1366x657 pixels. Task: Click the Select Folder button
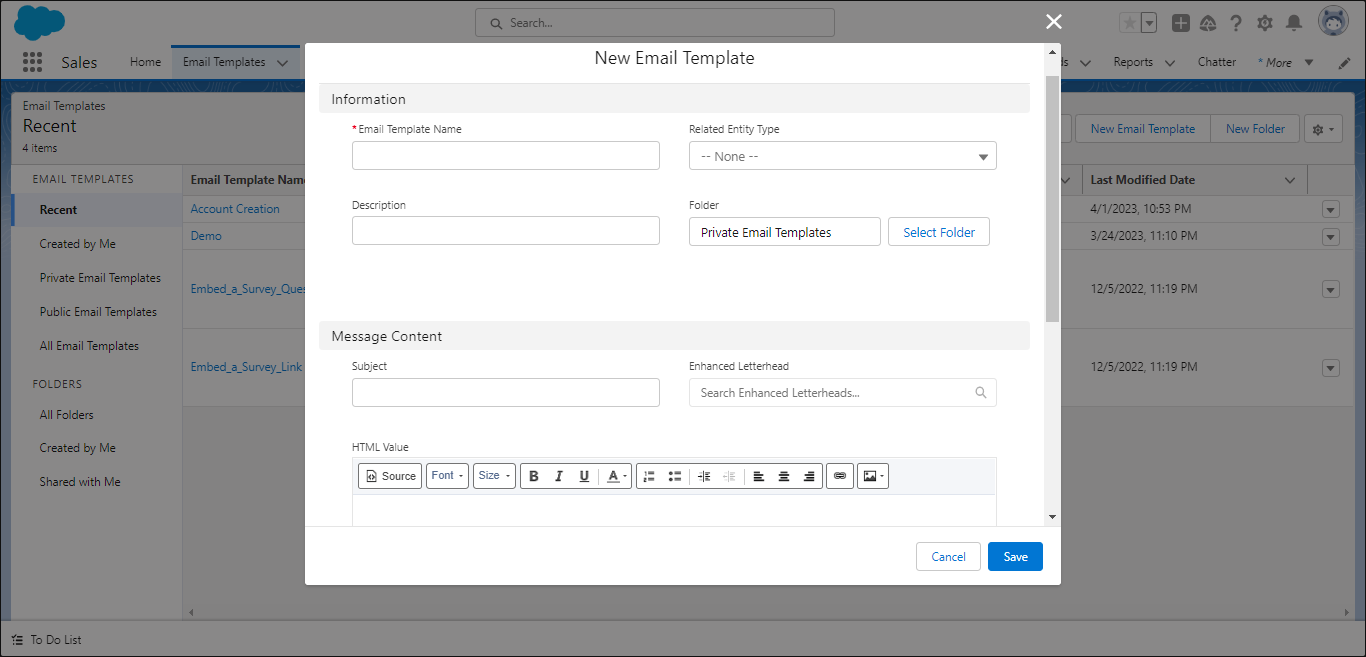938,231
